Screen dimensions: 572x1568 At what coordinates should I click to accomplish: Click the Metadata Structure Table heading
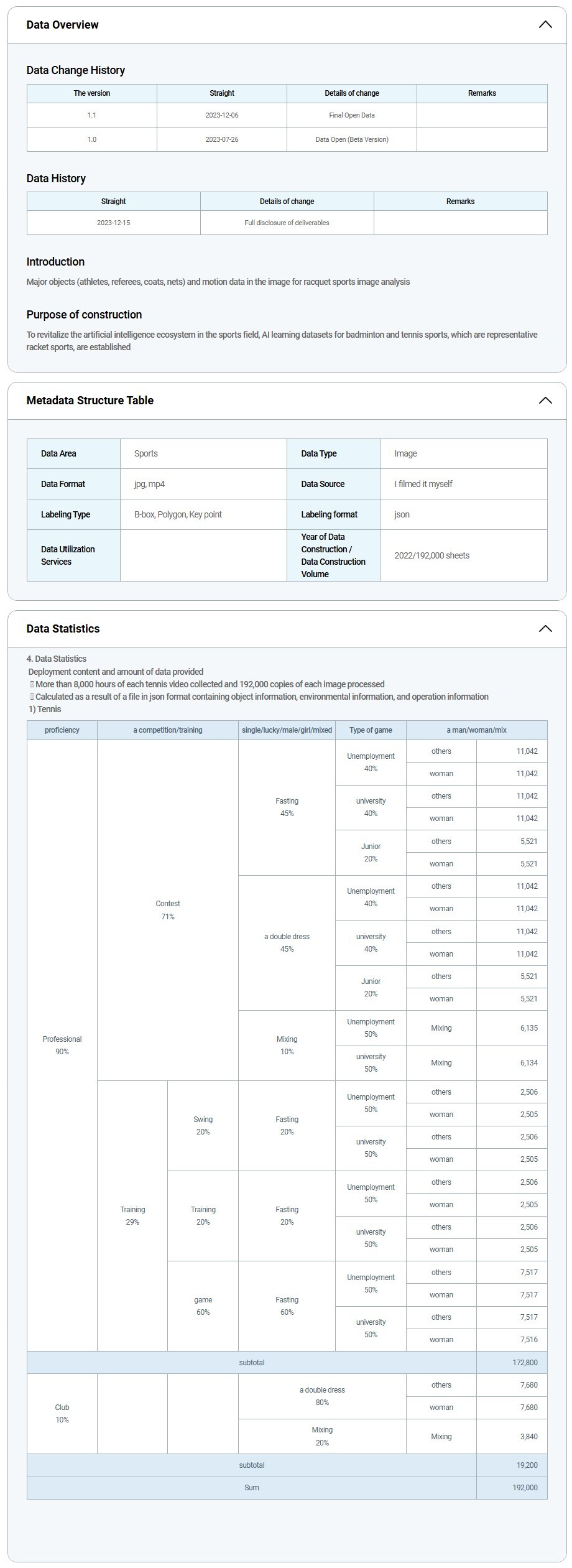click(x=90, y=401)
